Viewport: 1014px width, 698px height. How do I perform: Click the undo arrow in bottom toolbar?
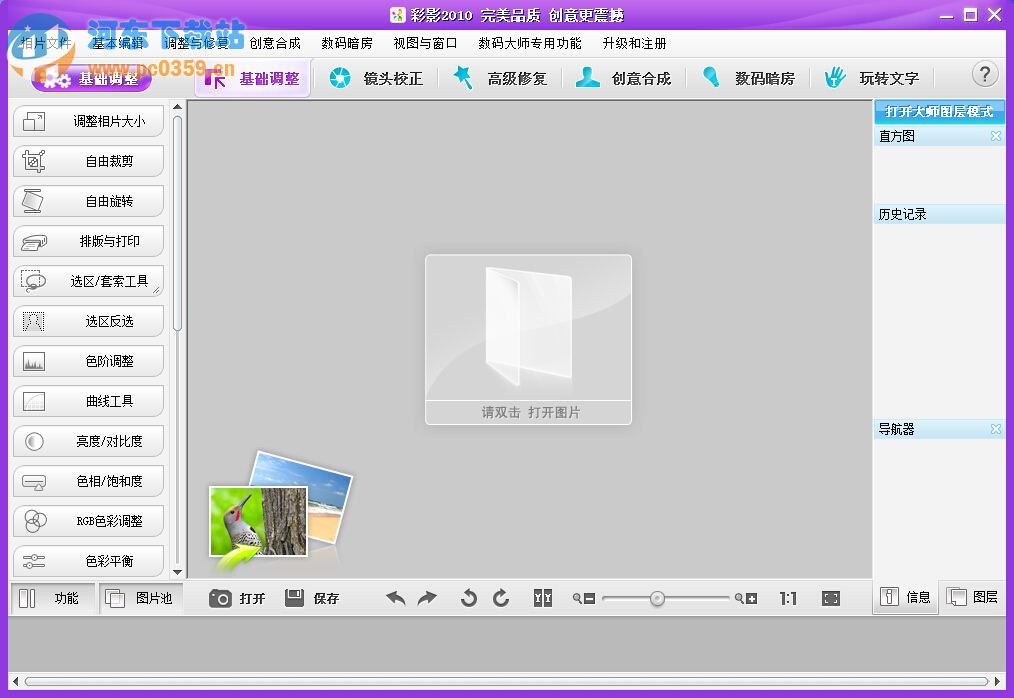coord(395,597)
